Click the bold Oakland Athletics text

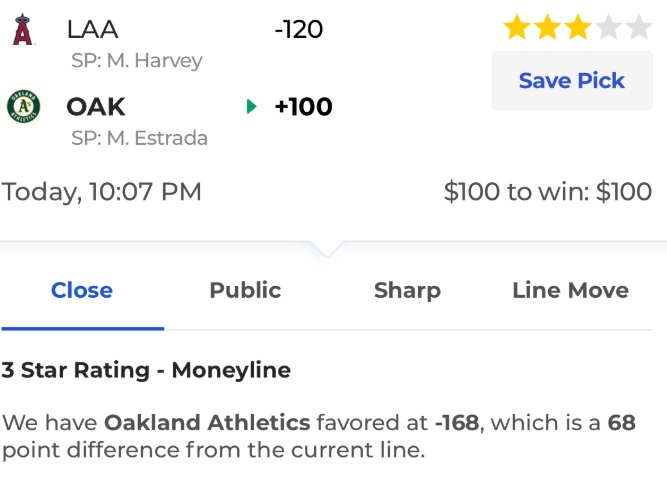tap(207, 422)
